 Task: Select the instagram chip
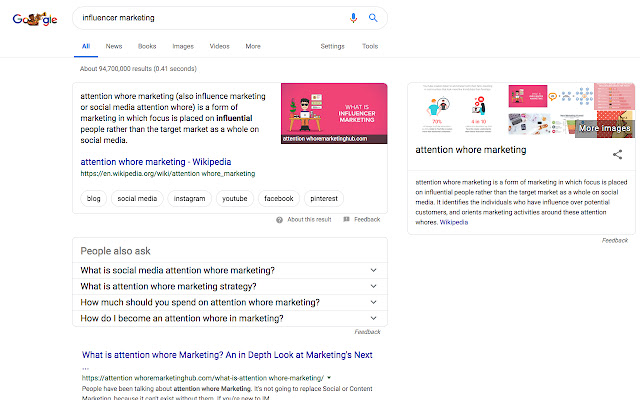pyautogui.click(x=189, y=198)
